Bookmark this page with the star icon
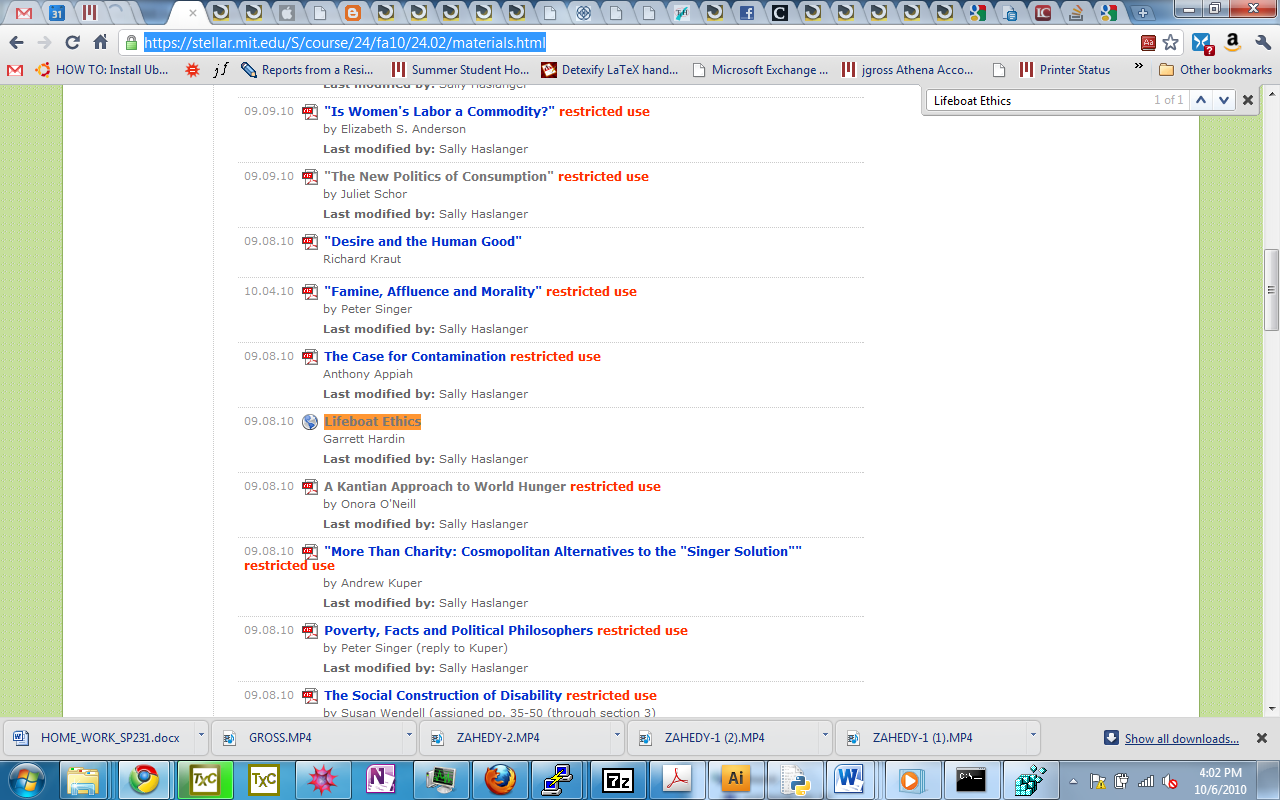 (1171, 43)
